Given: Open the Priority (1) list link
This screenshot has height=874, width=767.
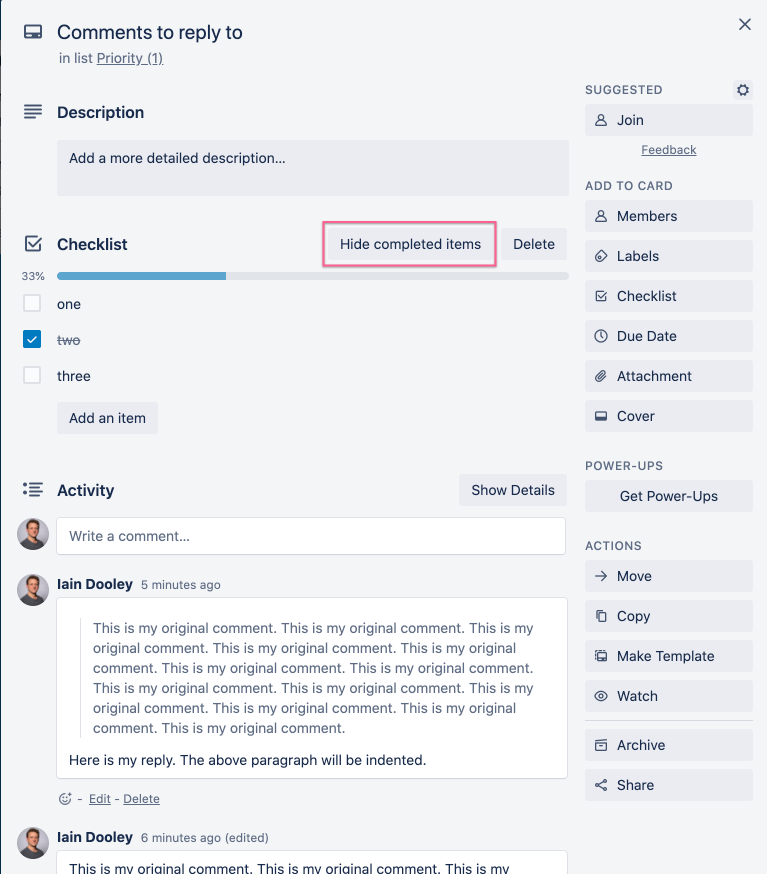Looking at the screenshot, I should click(130, 58).
